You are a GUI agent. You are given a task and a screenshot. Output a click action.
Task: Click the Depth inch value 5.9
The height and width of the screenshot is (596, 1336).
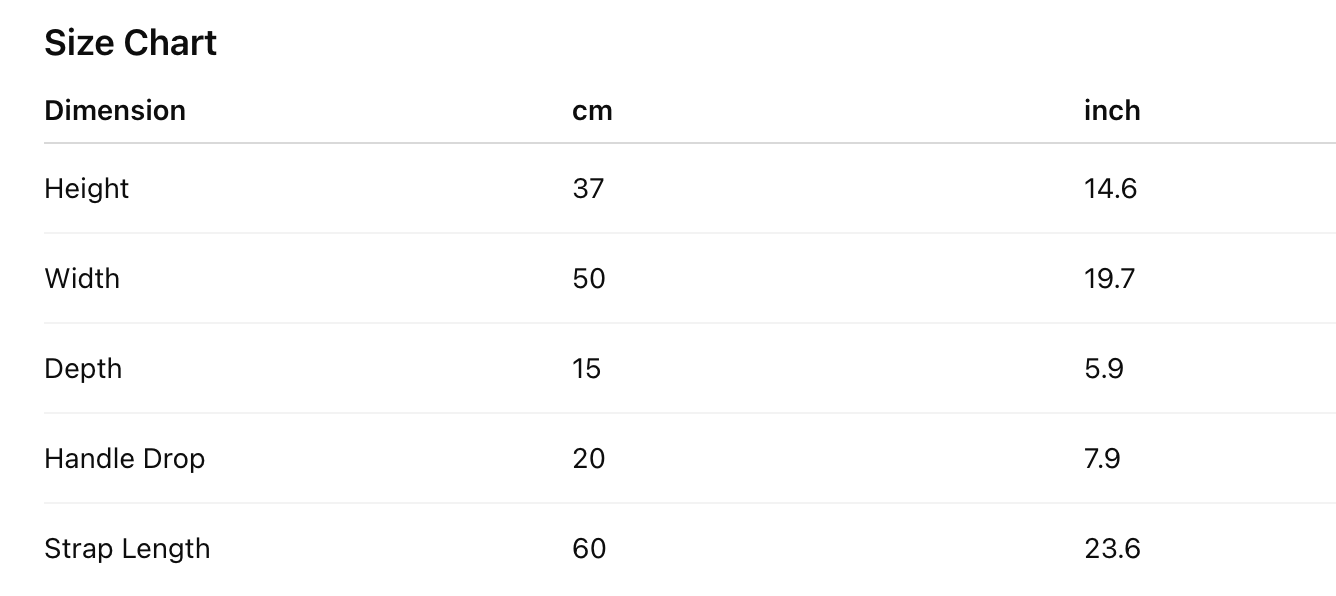(x=1104, y=368)
